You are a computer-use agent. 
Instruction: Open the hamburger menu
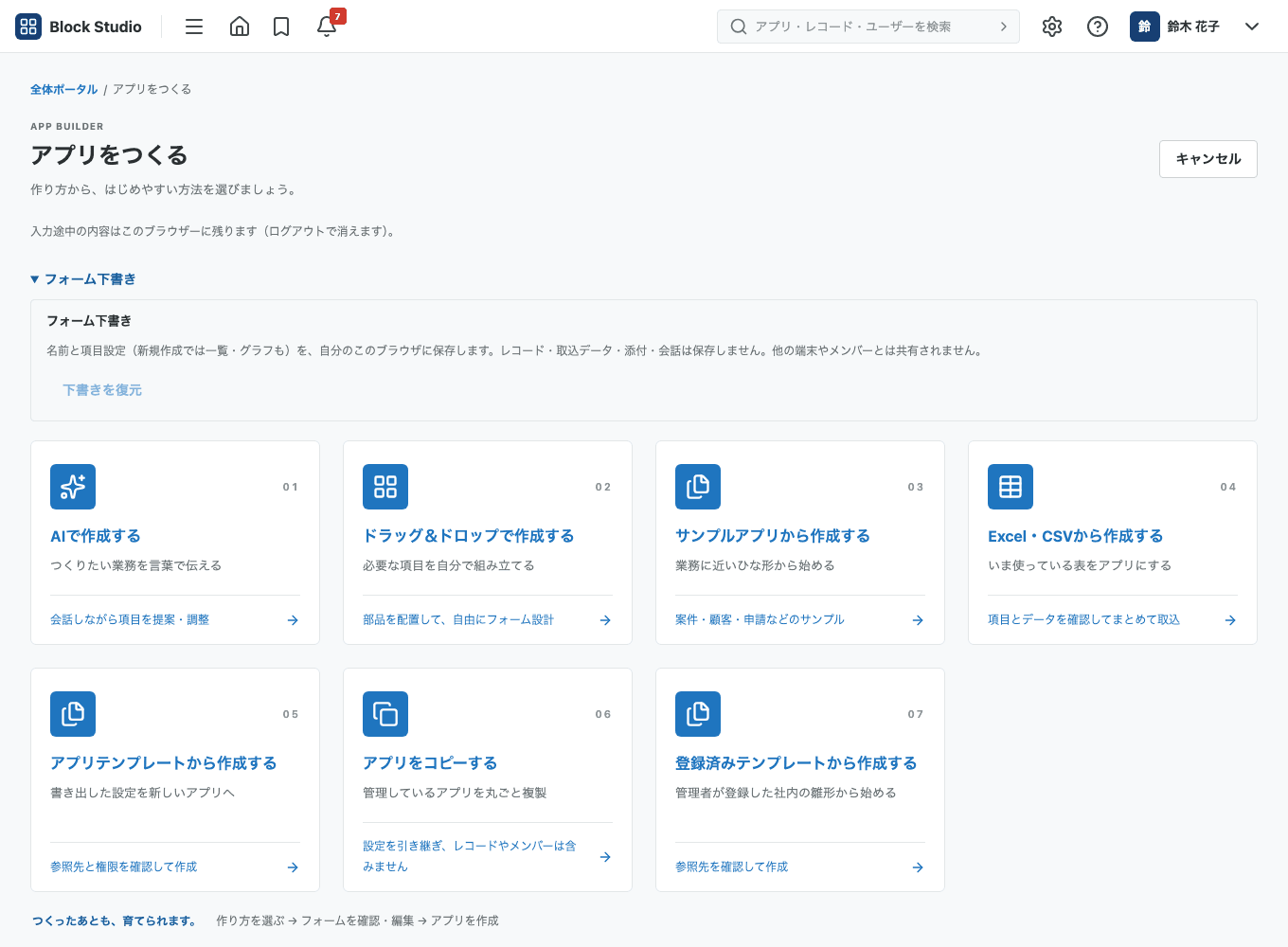click(194, 27)
